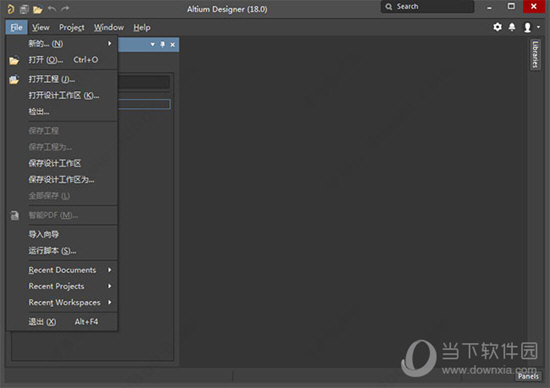550x388 pixels.
Task: Choose 退出 (X) Alt+F4 entry
Action: click(62, 322)
